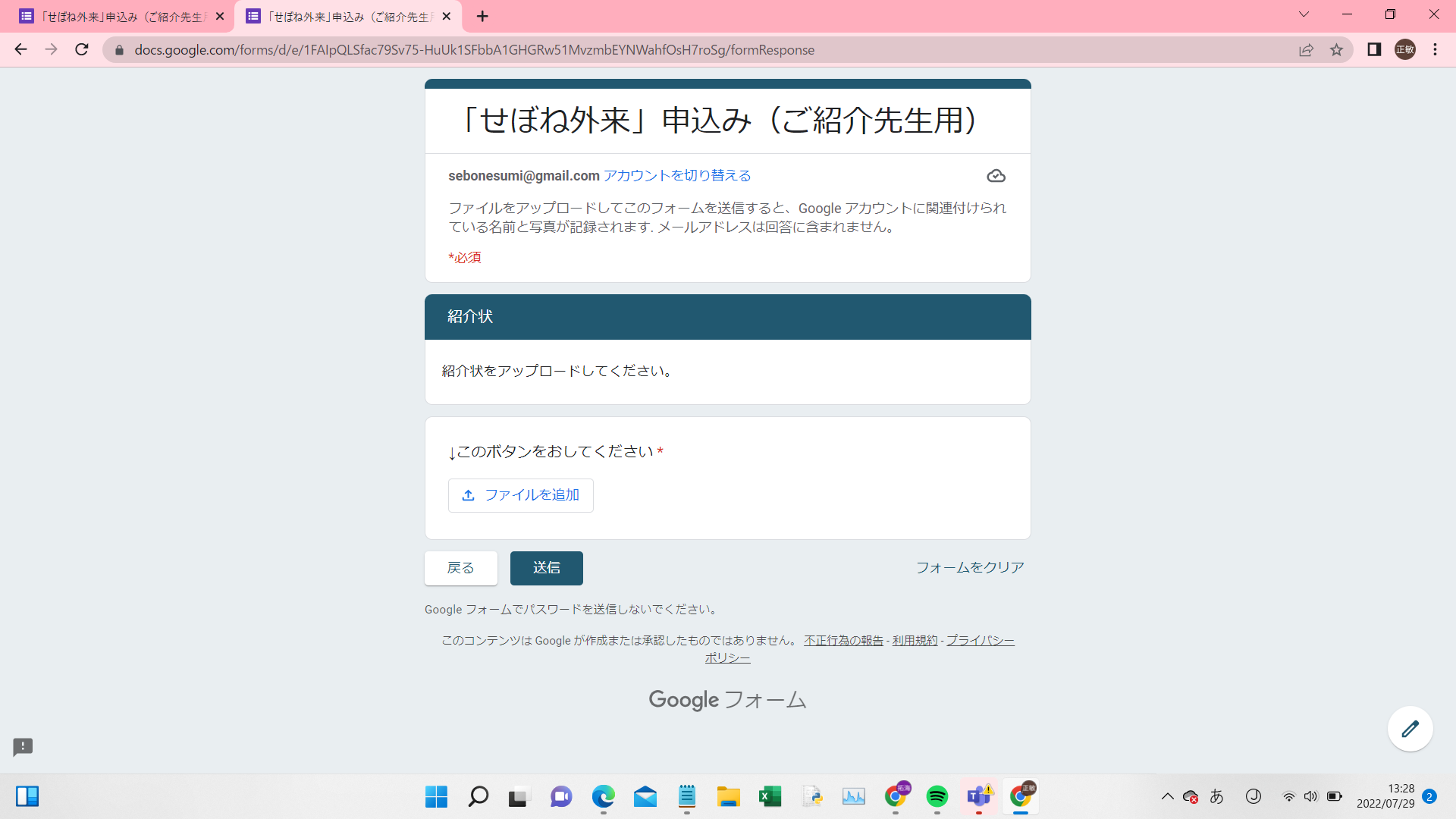Submit the form with 送信
The height and width of the screenshot is (819, 1456).
[x=547, y=568]
